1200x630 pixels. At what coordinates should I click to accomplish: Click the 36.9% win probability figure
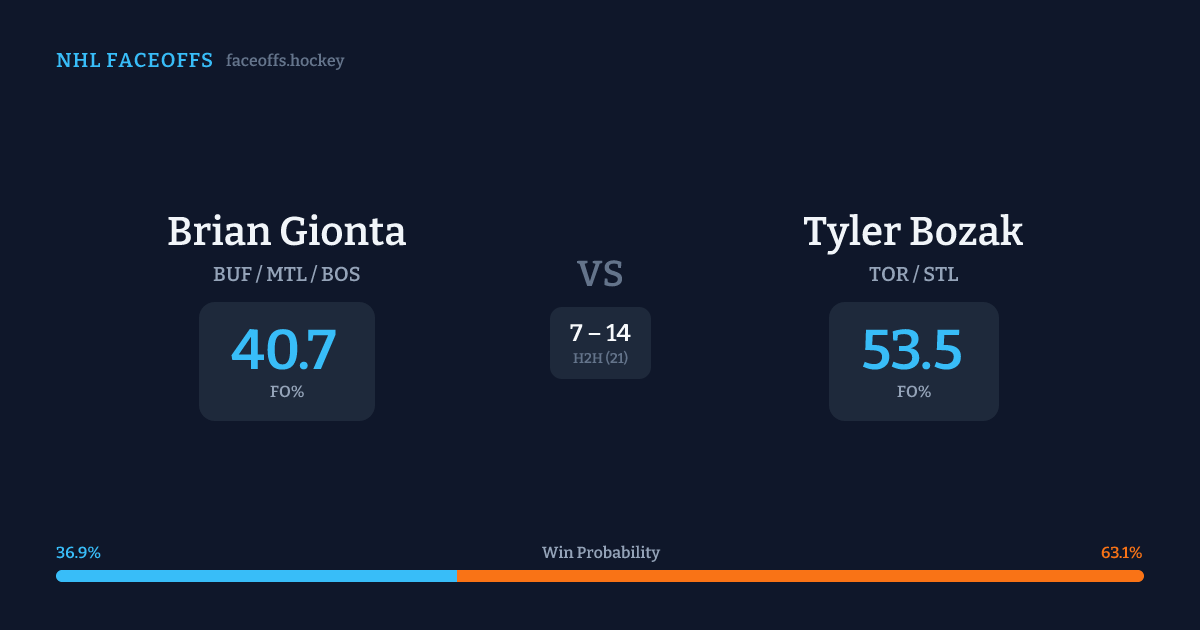click(x=78, y=553)
